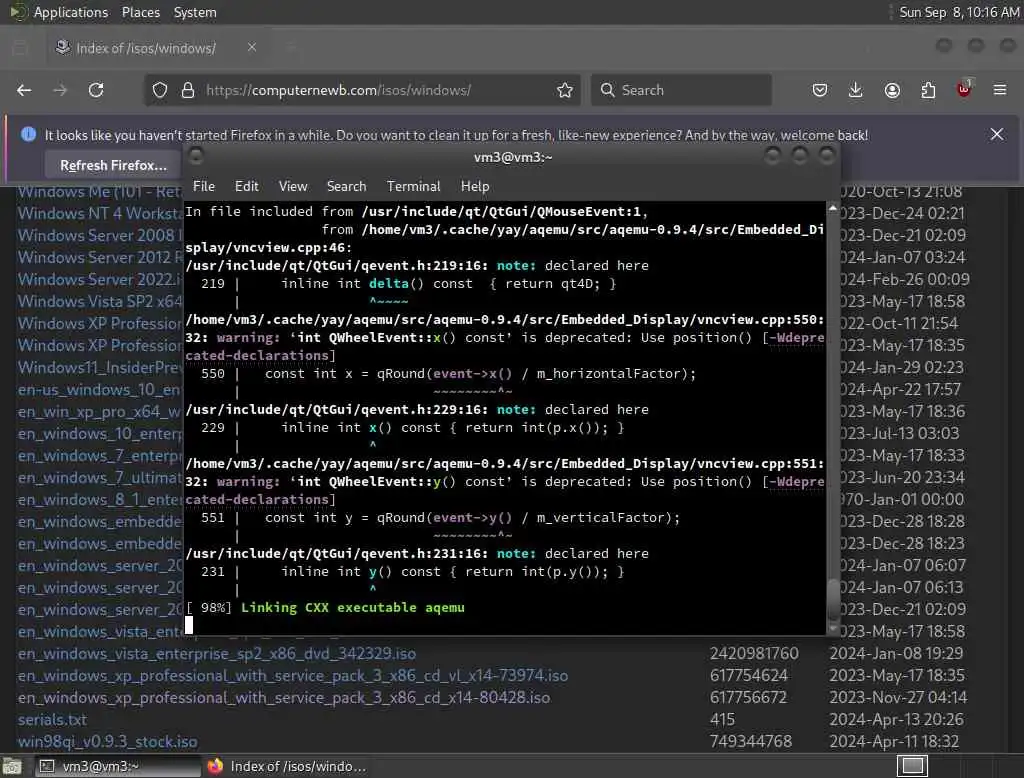Screen dimensions: 1024x778
Task: Open Windows Server 2022 link
Action: [100, 279]
